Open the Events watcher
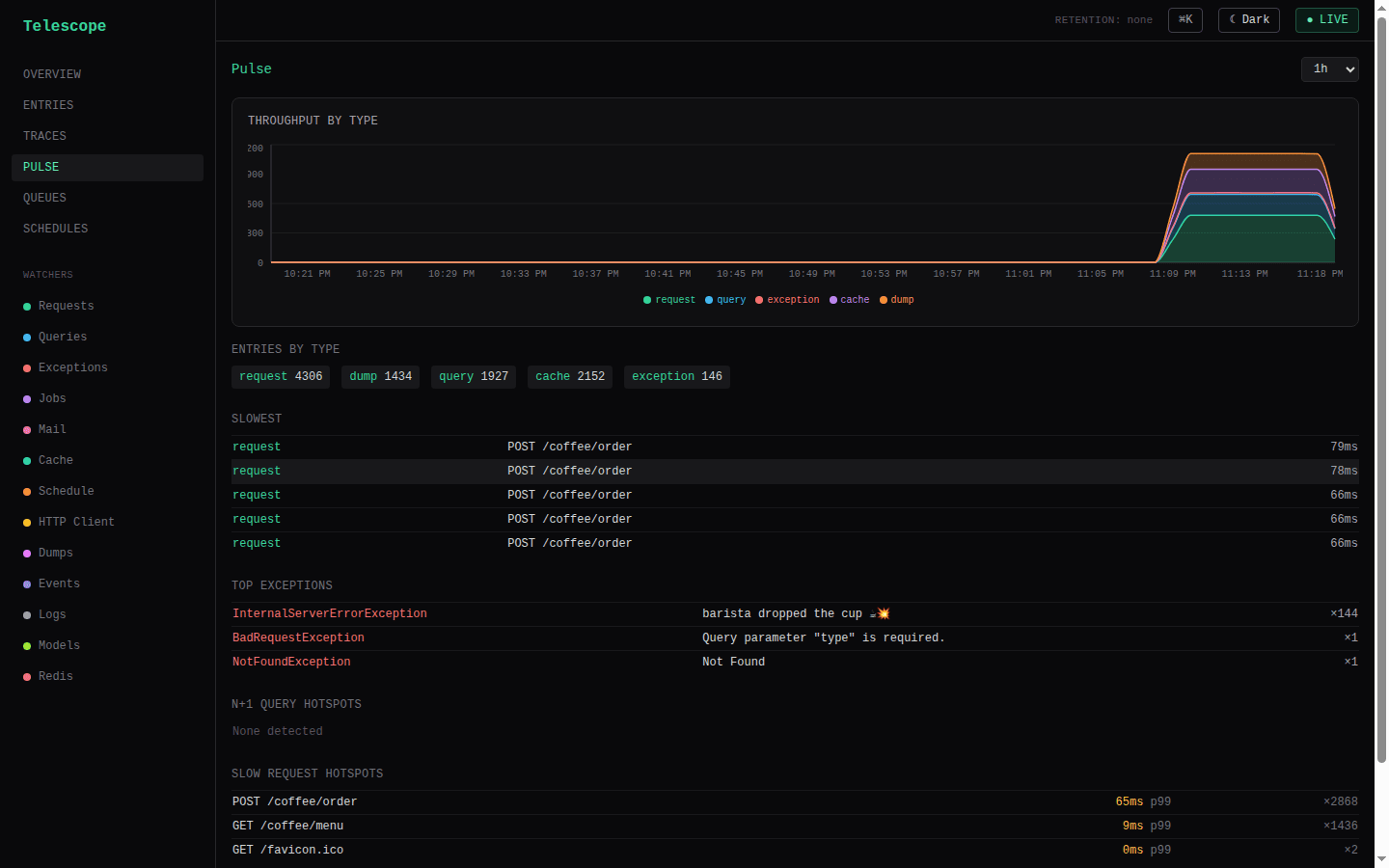 (x=107, y=583)
